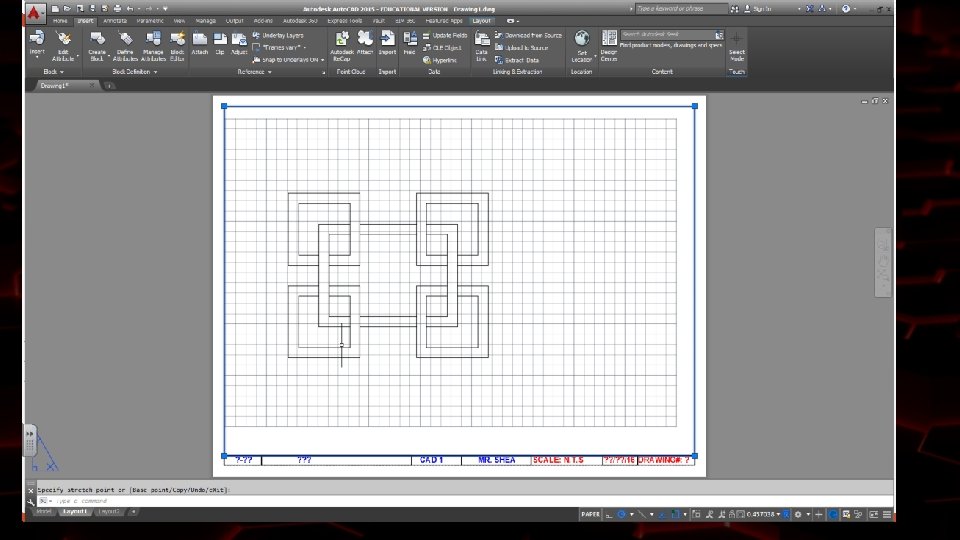Open the Annotate ribbon tab
960x540 pixels.
tap(114, 21)
